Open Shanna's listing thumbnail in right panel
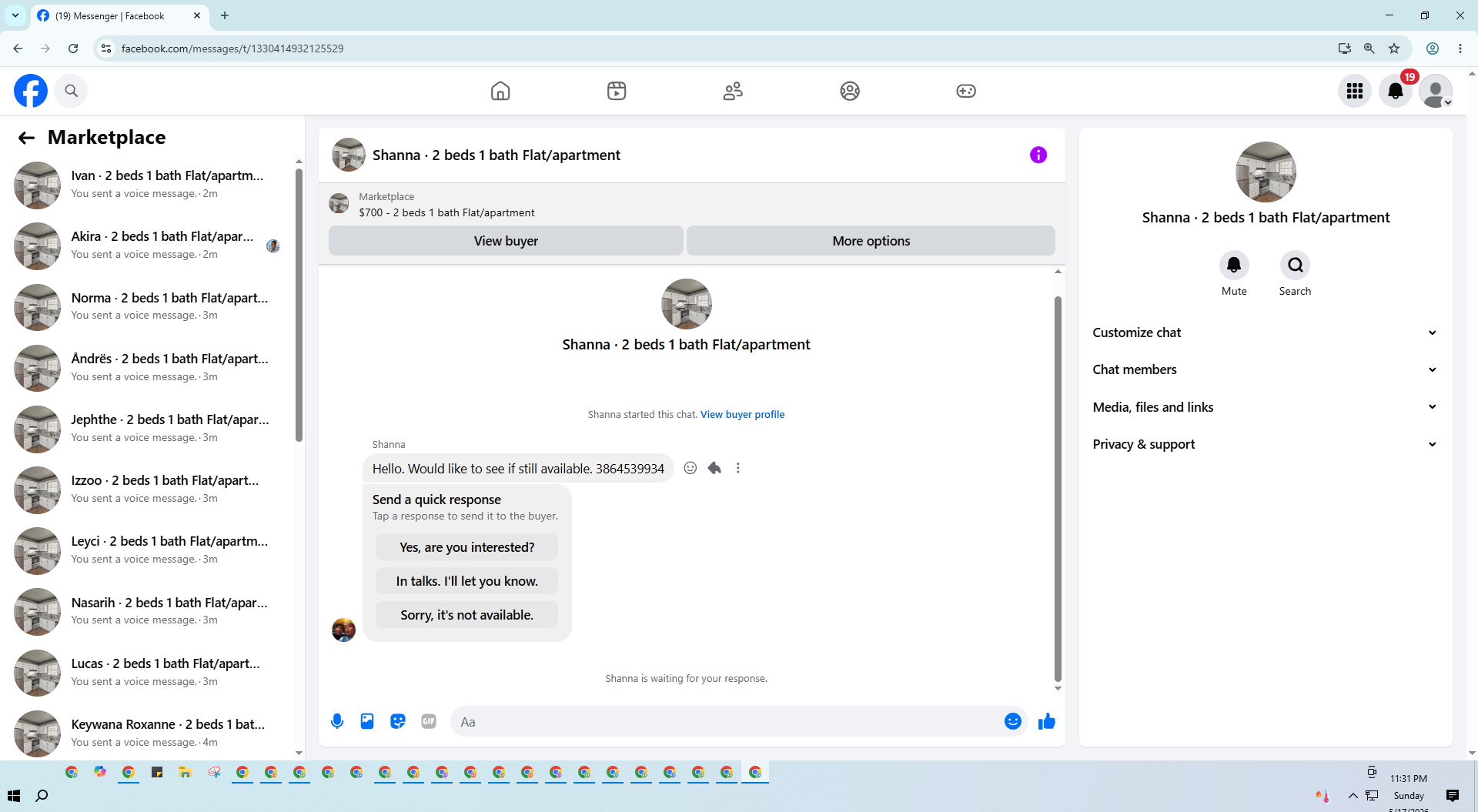Screen dimensions: 1478x812 click(x=1266, y=172)
